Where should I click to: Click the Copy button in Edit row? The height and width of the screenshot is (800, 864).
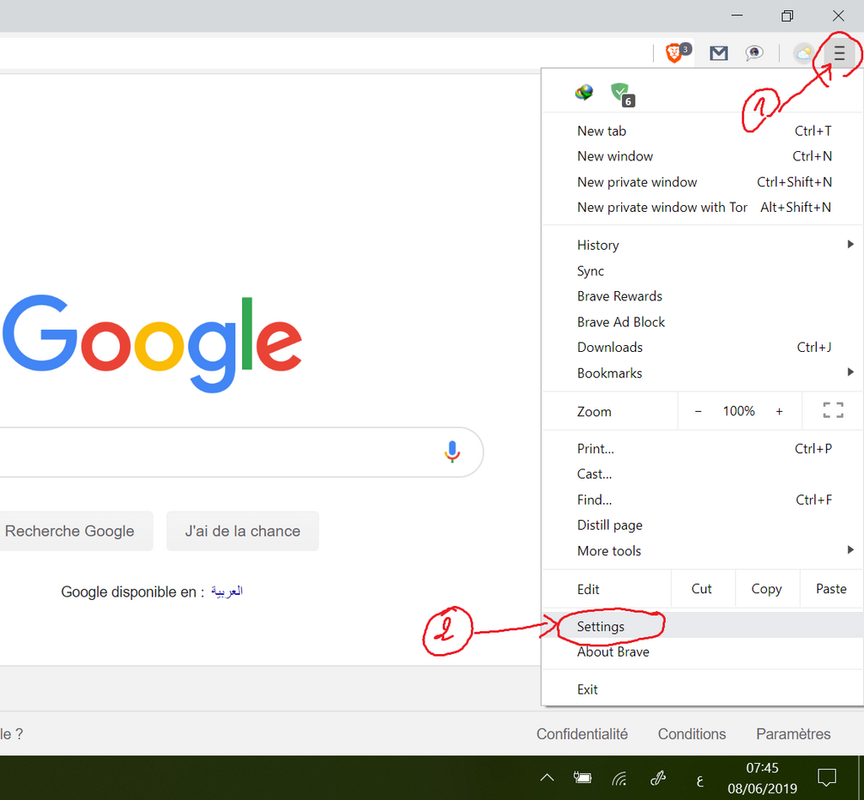point(766,589)
